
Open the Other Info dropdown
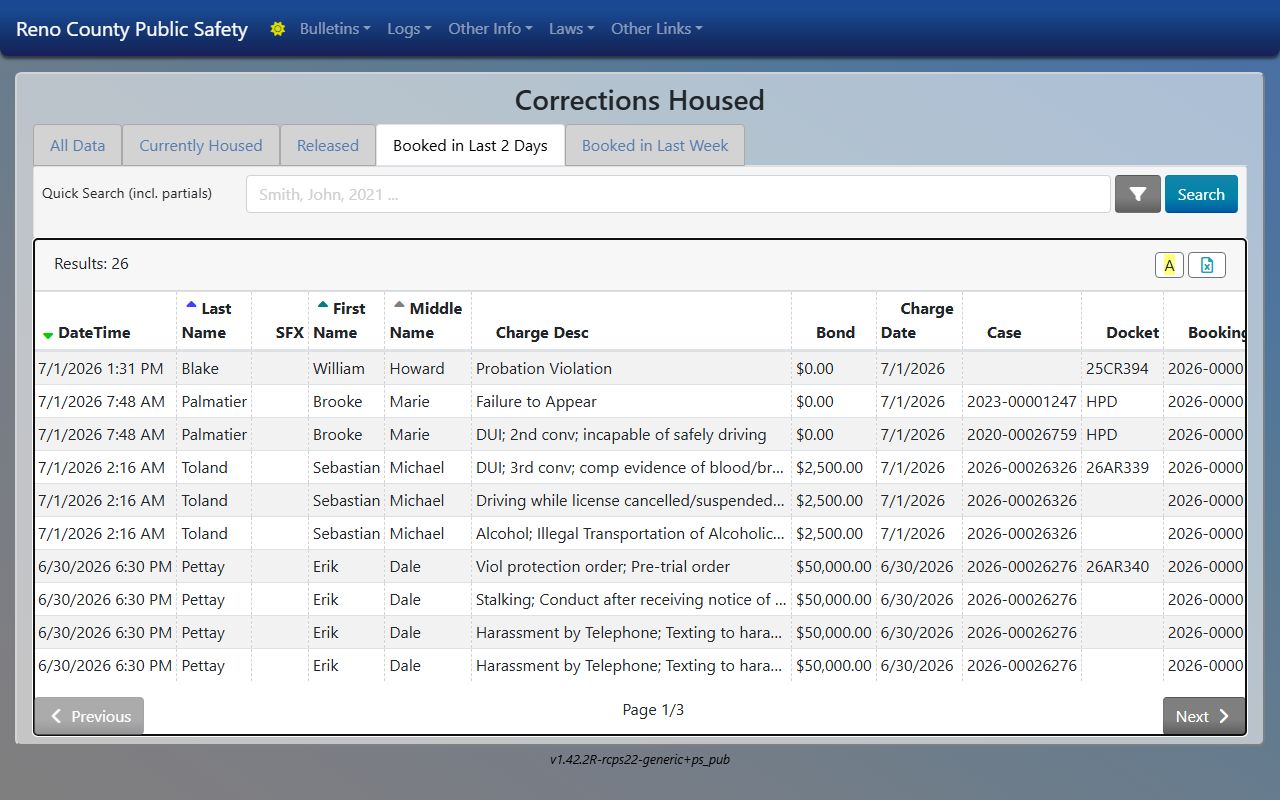coord(490,29)
